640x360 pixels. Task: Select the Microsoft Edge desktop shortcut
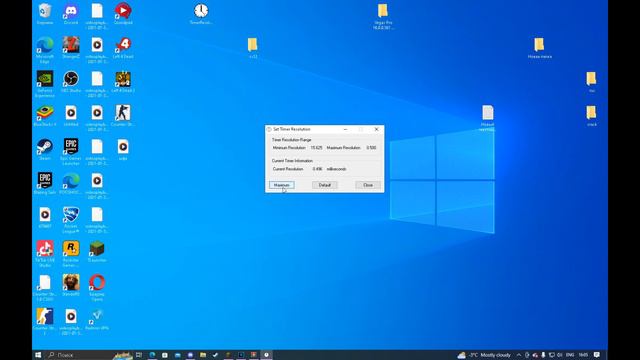pos(45,50)
